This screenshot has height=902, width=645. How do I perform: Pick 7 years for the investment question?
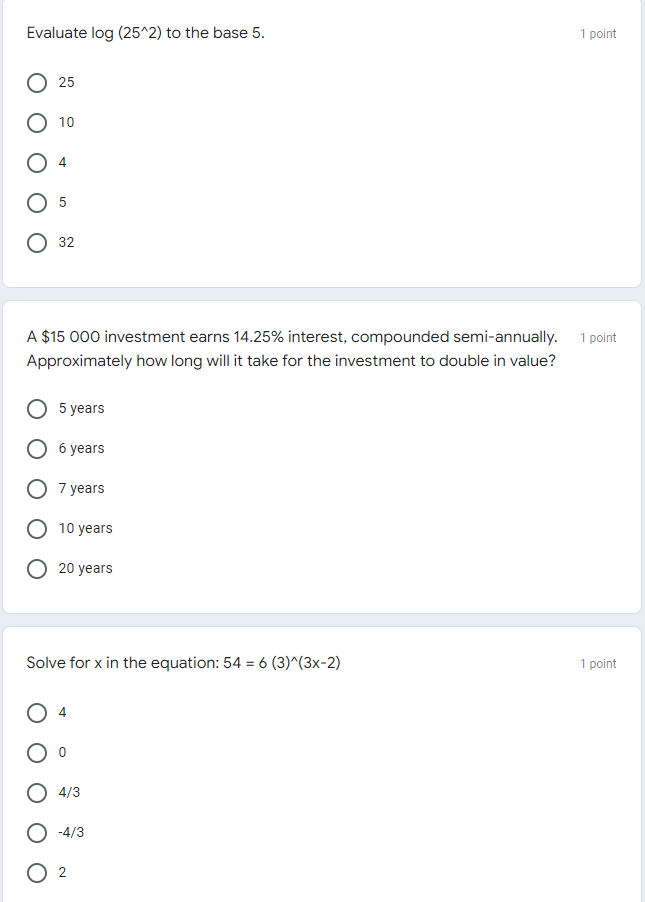pos(37,488)
